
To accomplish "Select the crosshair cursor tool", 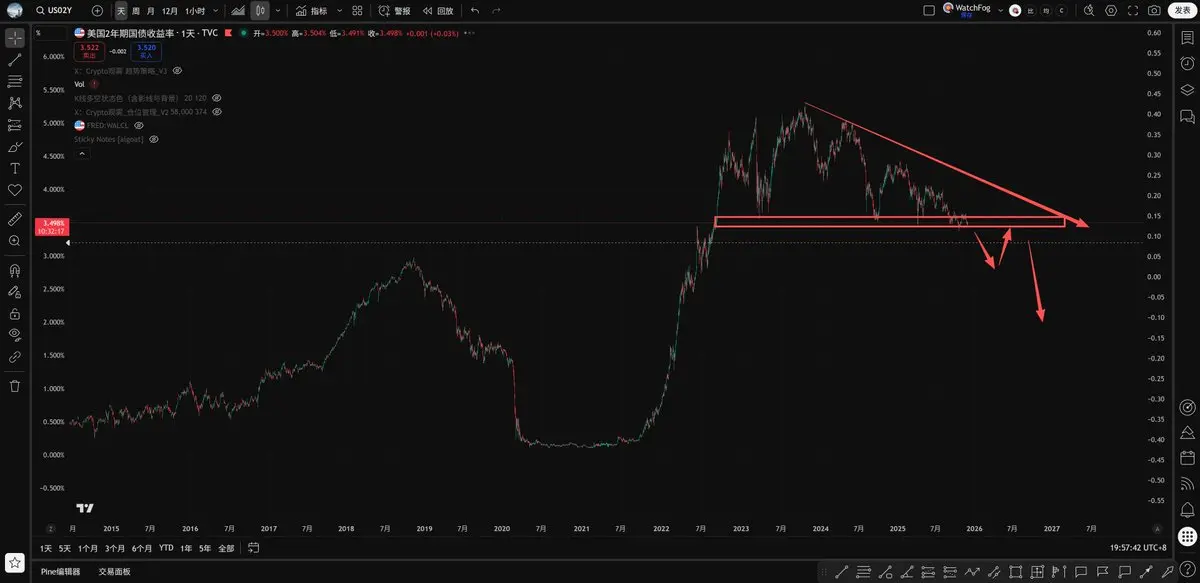I will click(15, 38).
